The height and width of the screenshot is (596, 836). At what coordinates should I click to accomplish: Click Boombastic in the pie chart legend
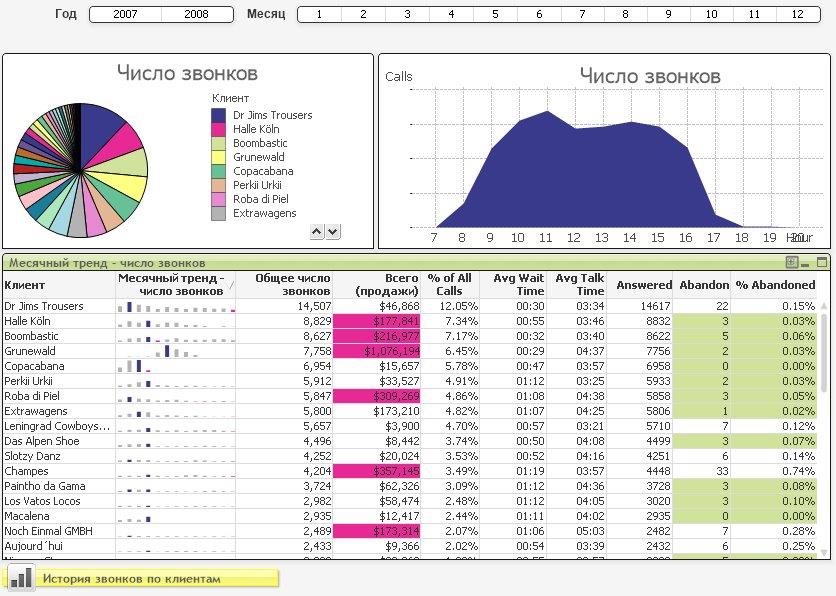260,143
